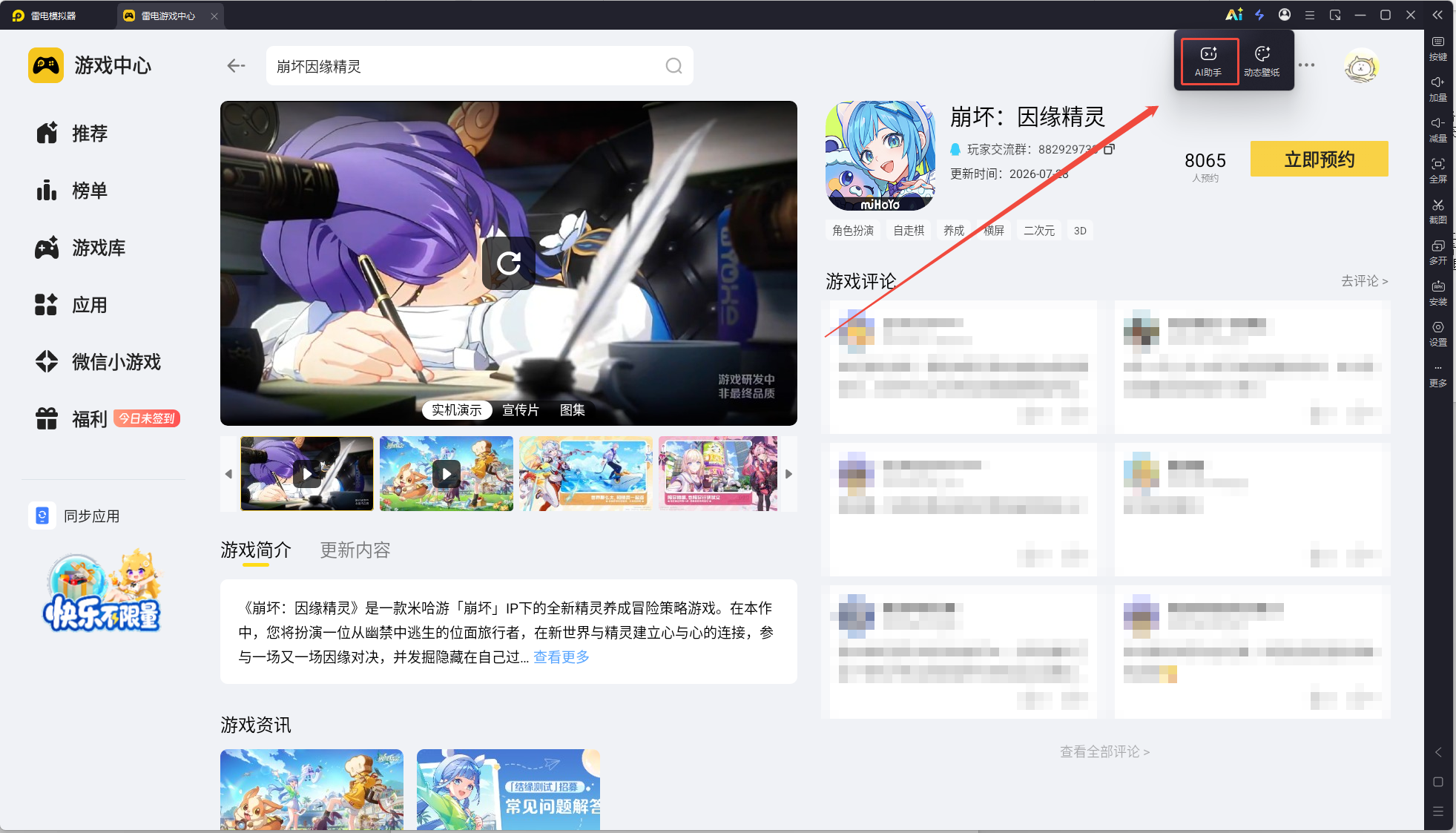Click 同步应用 sync apps
Image resolution: width=1456 pixels, height=833 pixels.
74,516
